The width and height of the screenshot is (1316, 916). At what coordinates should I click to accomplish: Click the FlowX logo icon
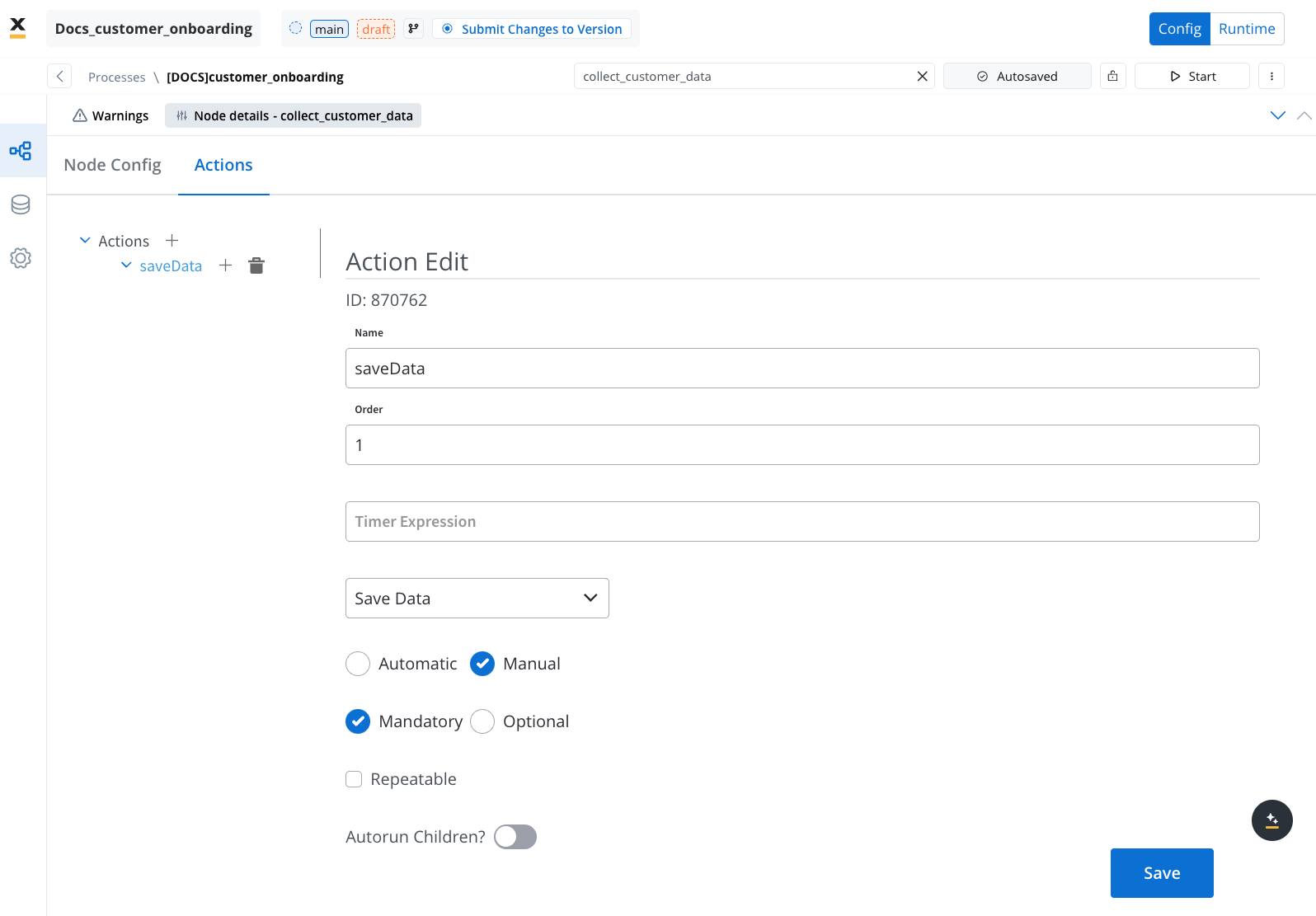coord(17,28)
